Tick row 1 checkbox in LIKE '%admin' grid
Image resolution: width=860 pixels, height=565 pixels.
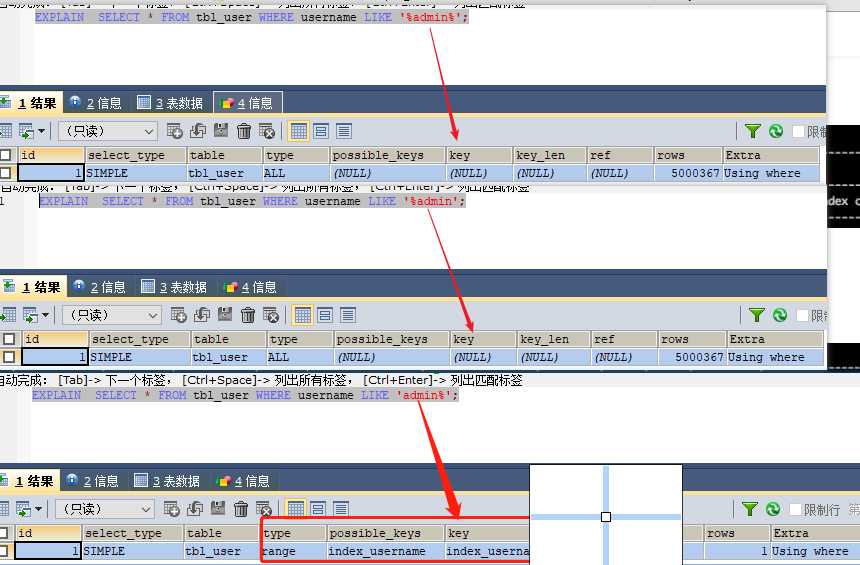[x=9, y=357]
